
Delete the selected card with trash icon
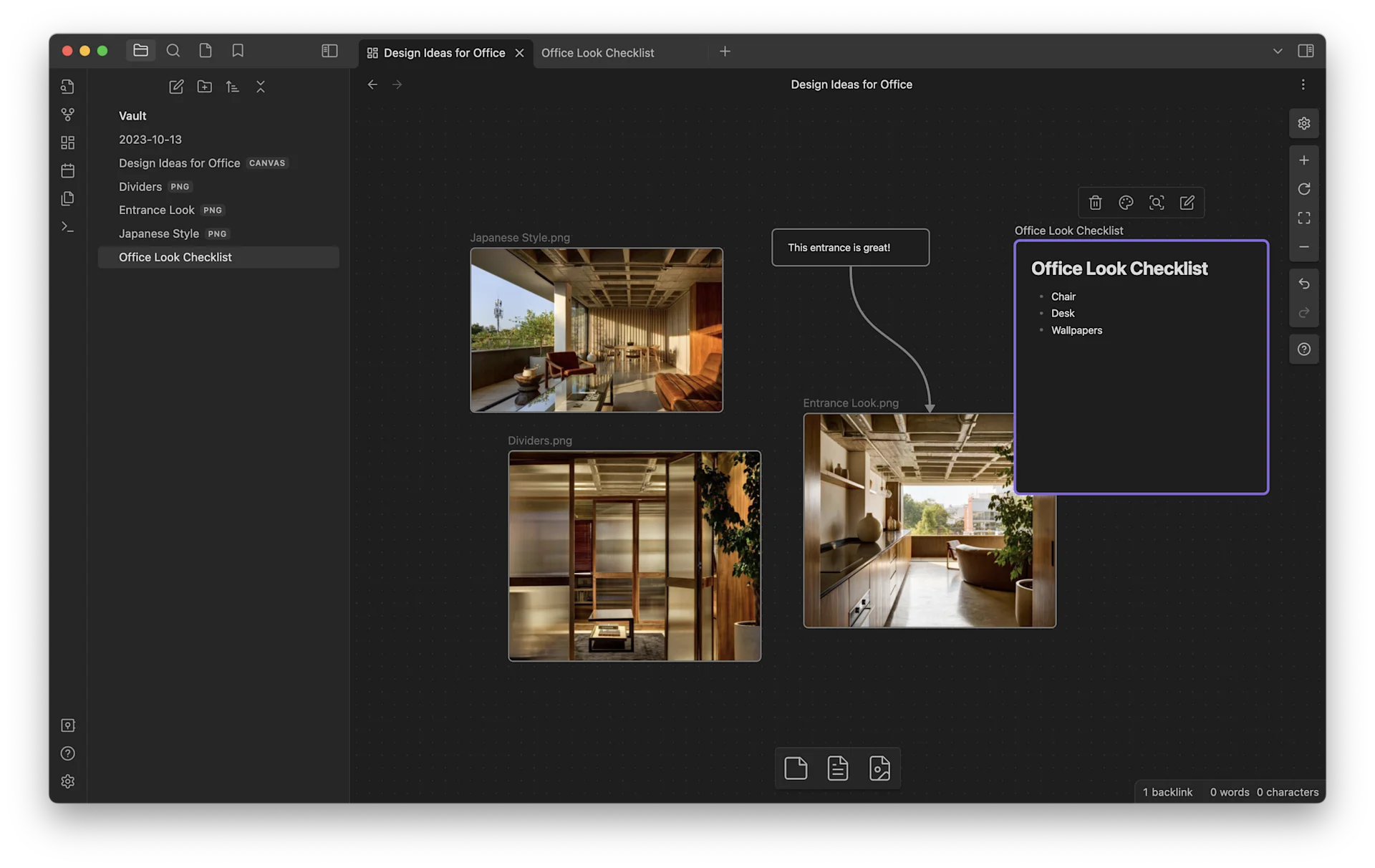pyautogui.click(x=1095, y=203)
